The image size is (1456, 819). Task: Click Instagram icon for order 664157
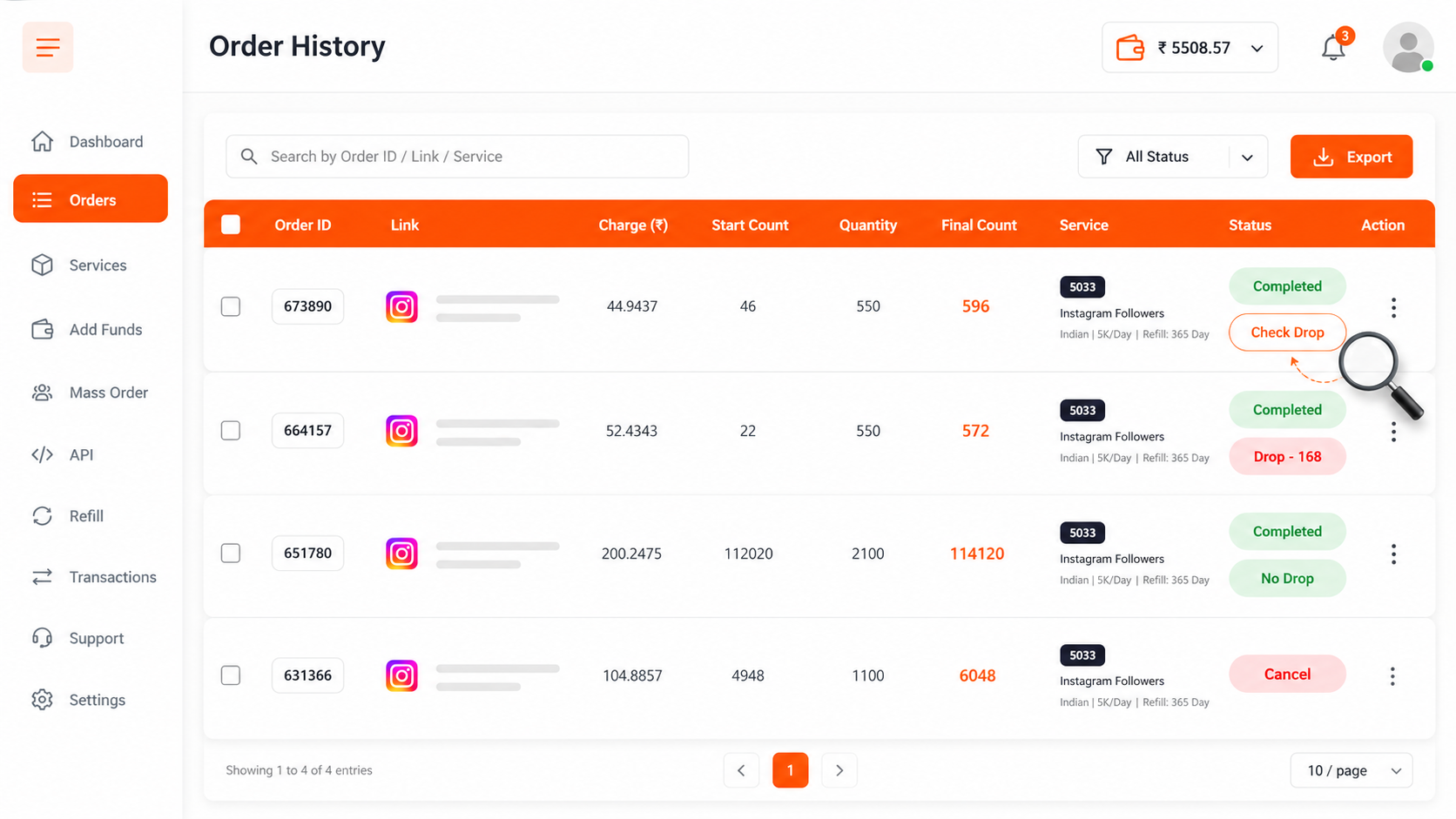click(x=401, y=431)
